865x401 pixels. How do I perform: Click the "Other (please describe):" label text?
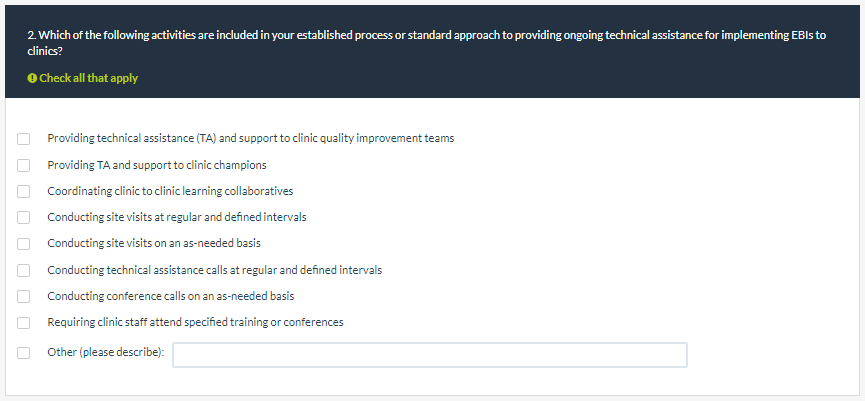(x=106, y=353)
